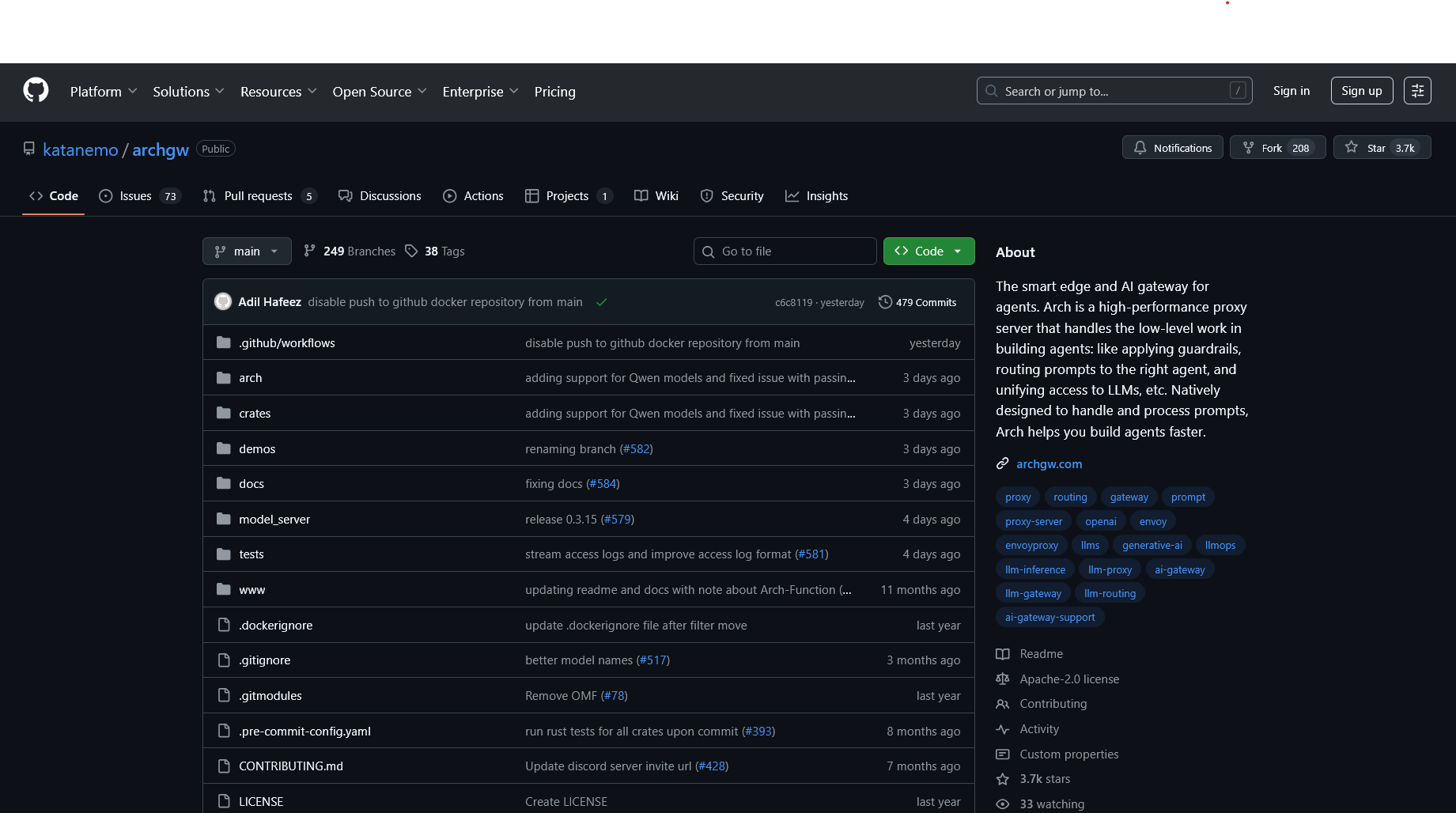Image resolution: width=1456 pixels, height=813 pixels.
Task: Open commit history via the clock icon
Action: 886,301
